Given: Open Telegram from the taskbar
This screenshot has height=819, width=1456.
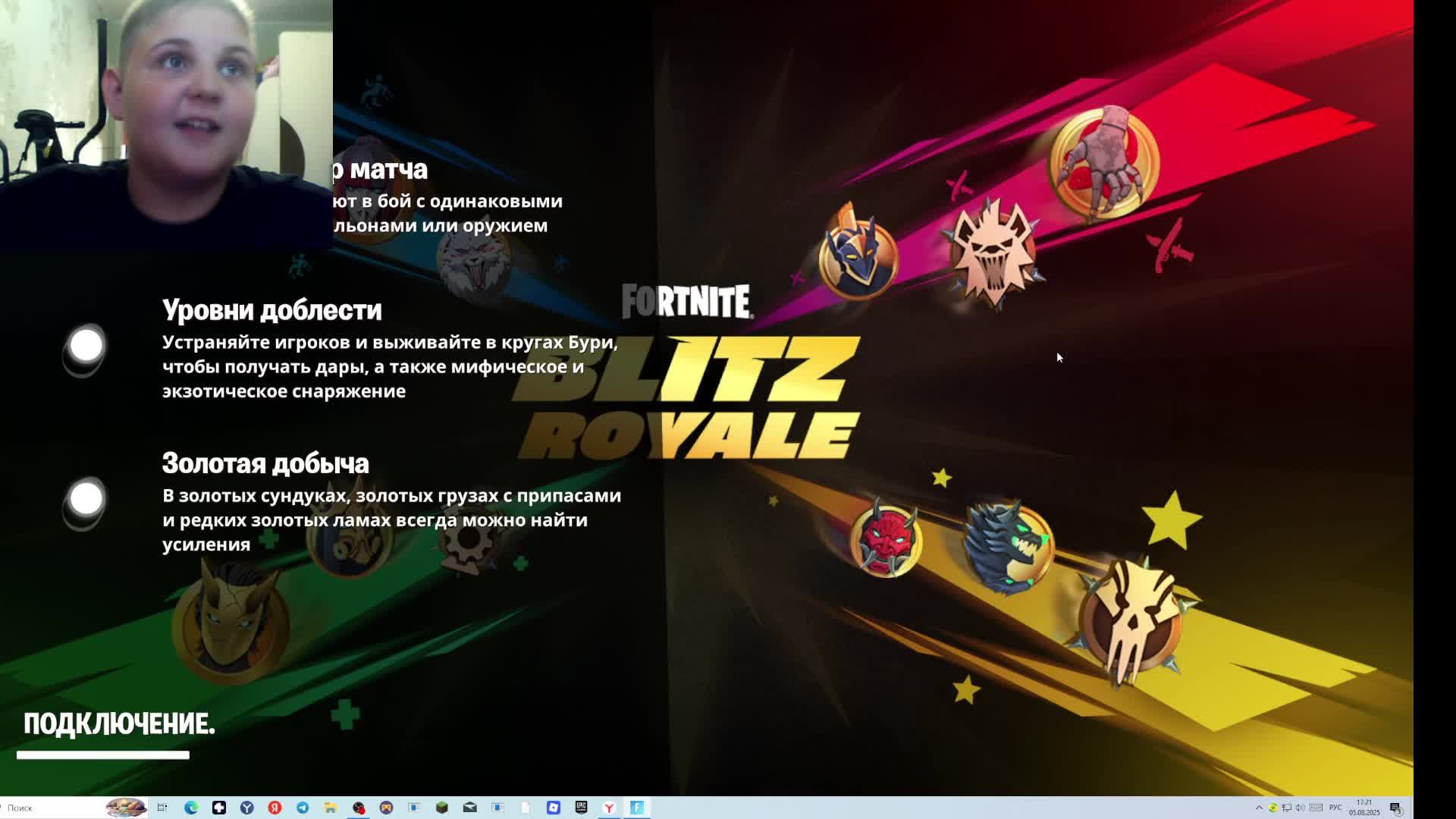Looking at the screenshot, I should point(303,808).
